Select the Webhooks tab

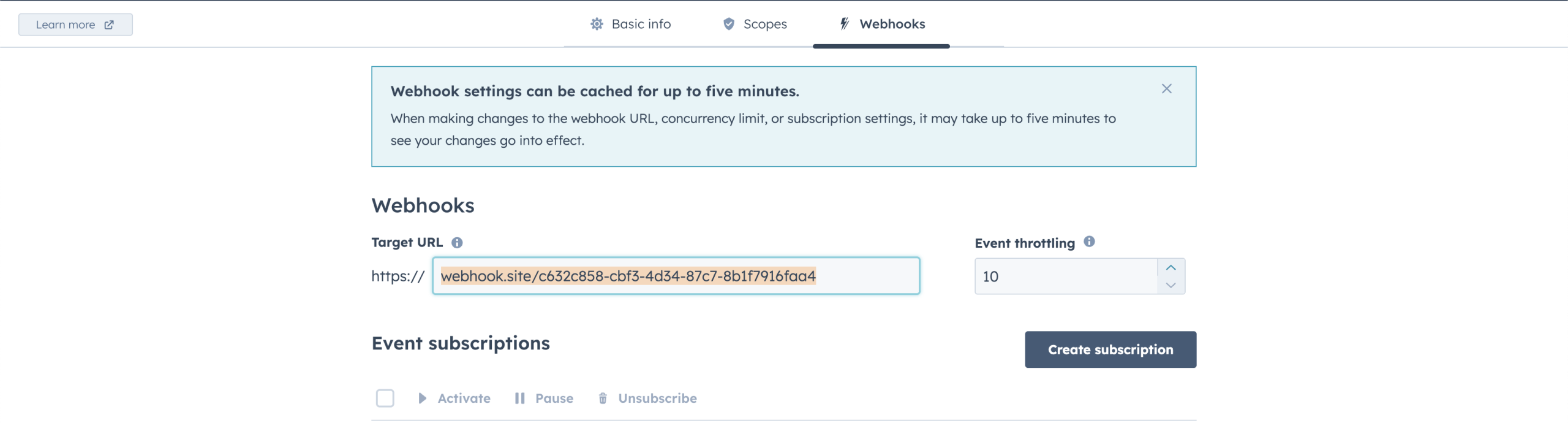pos(881,24)
